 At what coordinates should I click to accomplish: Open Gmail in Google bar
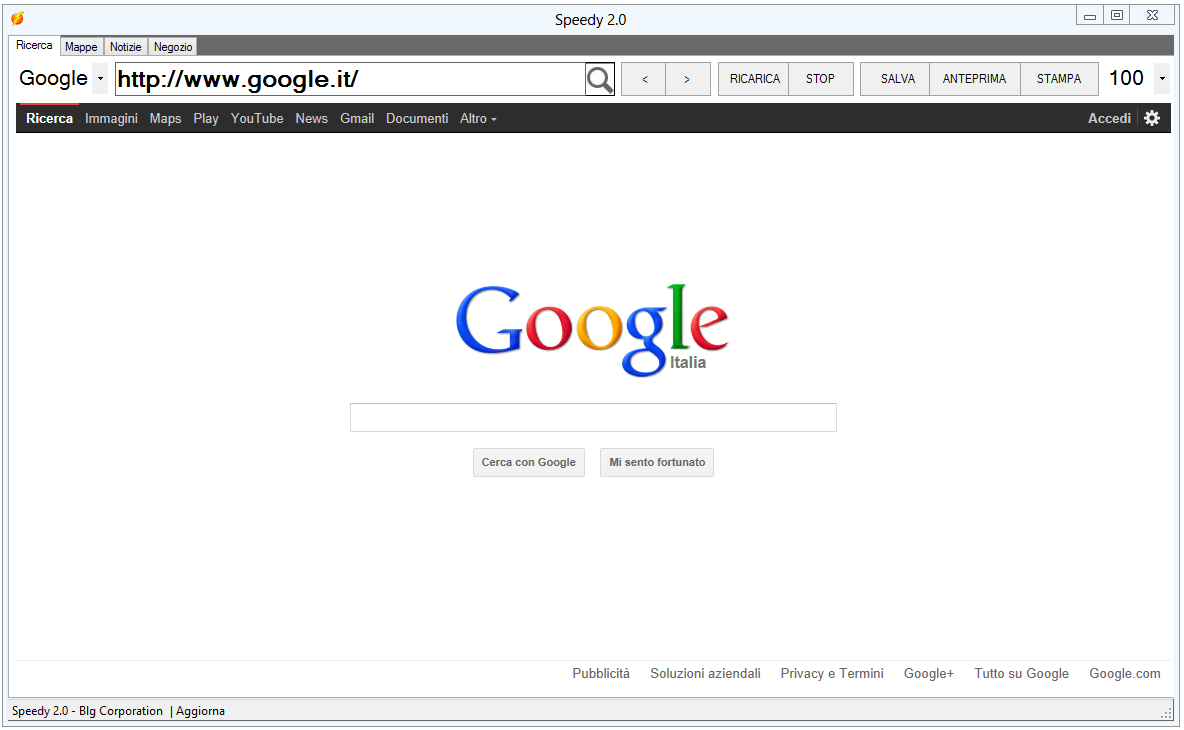[357, 119]
